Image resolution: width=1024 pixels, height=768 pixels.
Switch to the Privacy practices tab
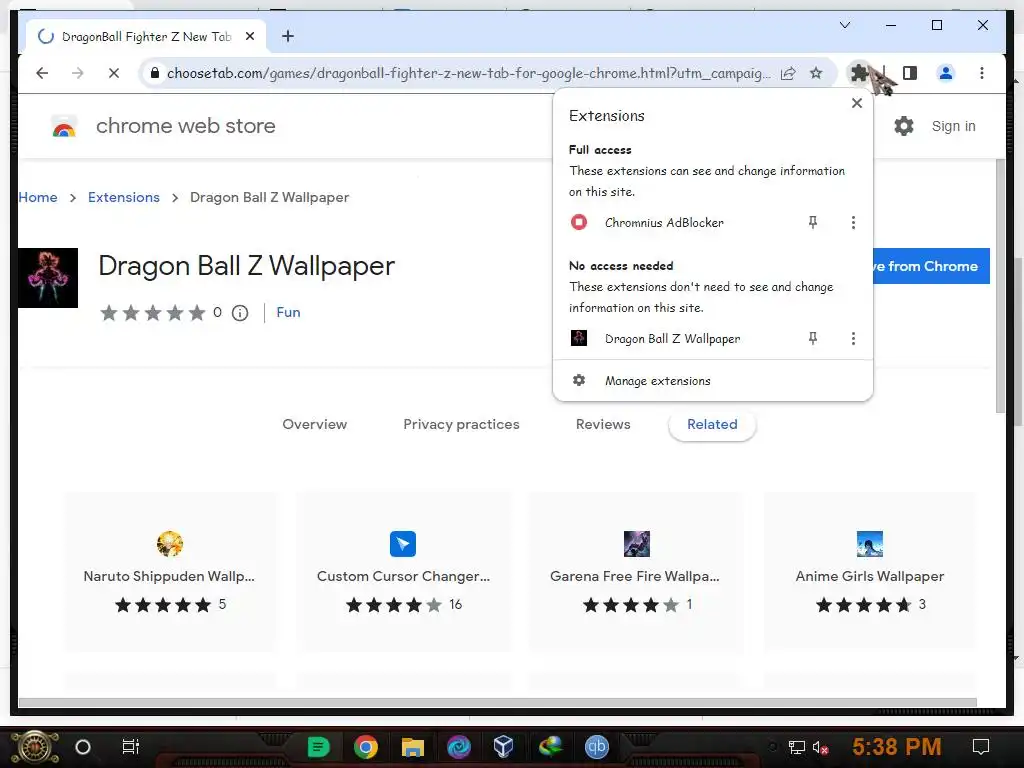[461, 424]
